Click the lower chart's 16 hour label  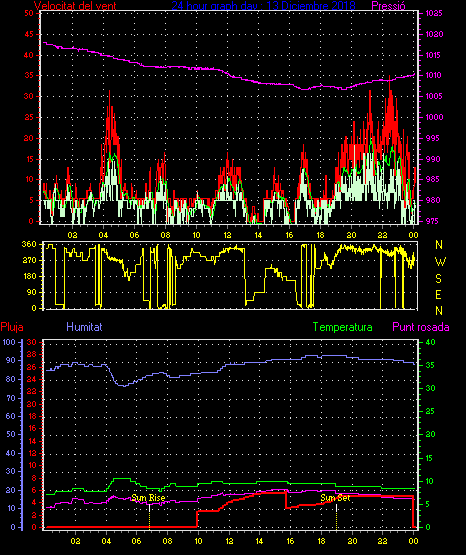point(290,541)
